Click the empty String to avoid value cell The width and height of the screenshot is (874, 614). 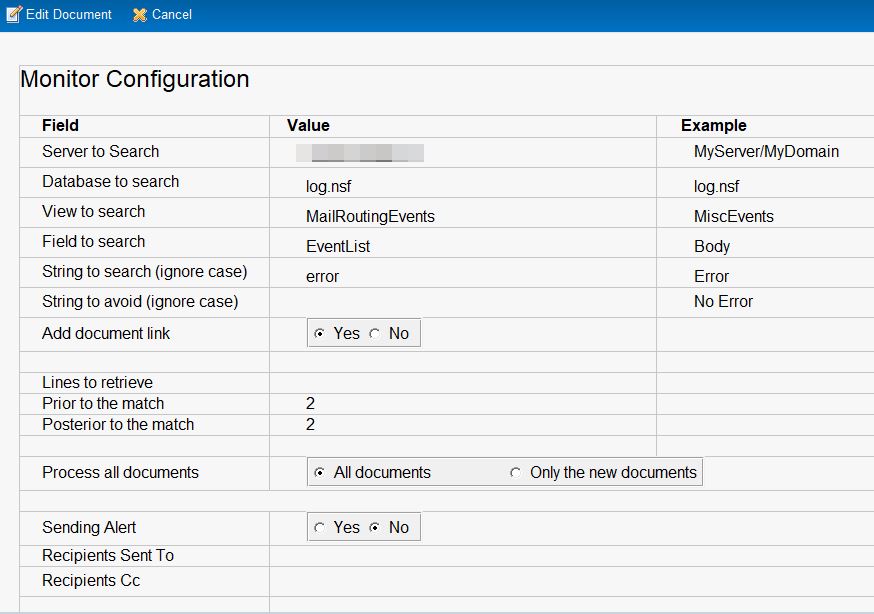tap(462, 302)
